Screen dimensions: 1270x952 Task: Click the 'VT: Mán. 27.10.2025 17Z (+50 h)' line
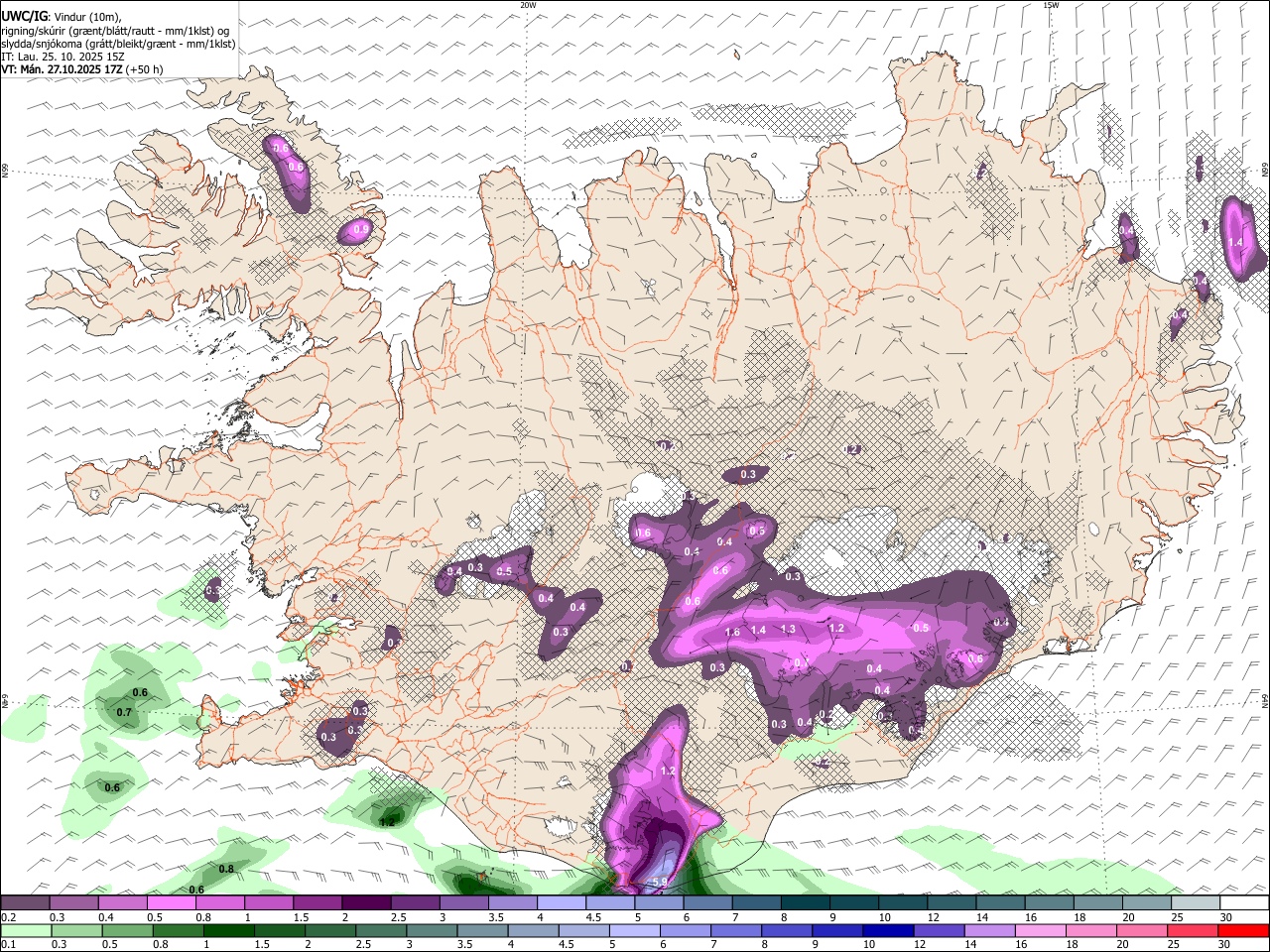point(82,69)
